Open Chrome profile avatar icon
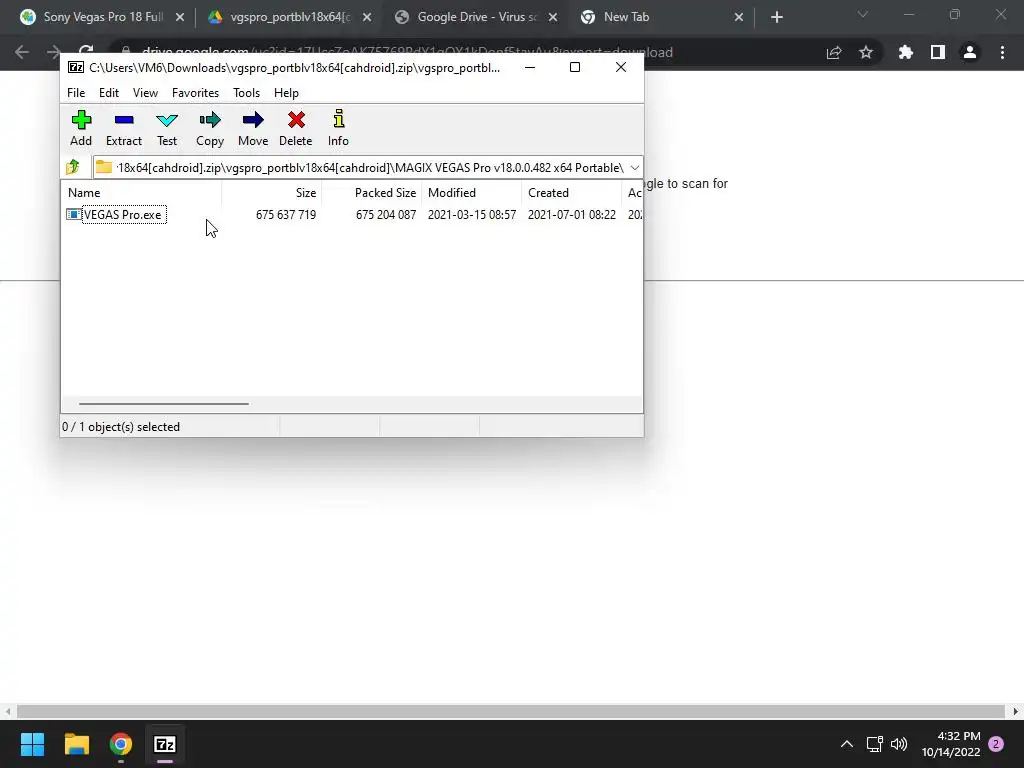This screenshot has width=1024, height=768. tap(970, 52)
